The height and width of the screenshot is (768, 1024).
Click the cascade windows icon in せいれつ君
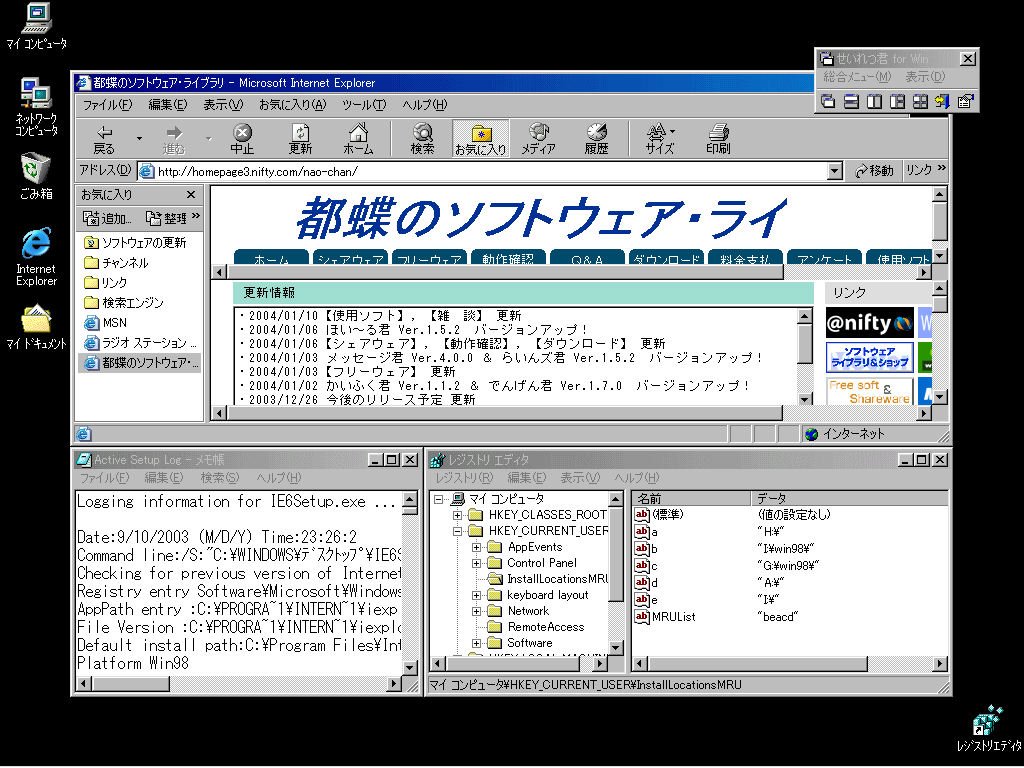point(828,101)
